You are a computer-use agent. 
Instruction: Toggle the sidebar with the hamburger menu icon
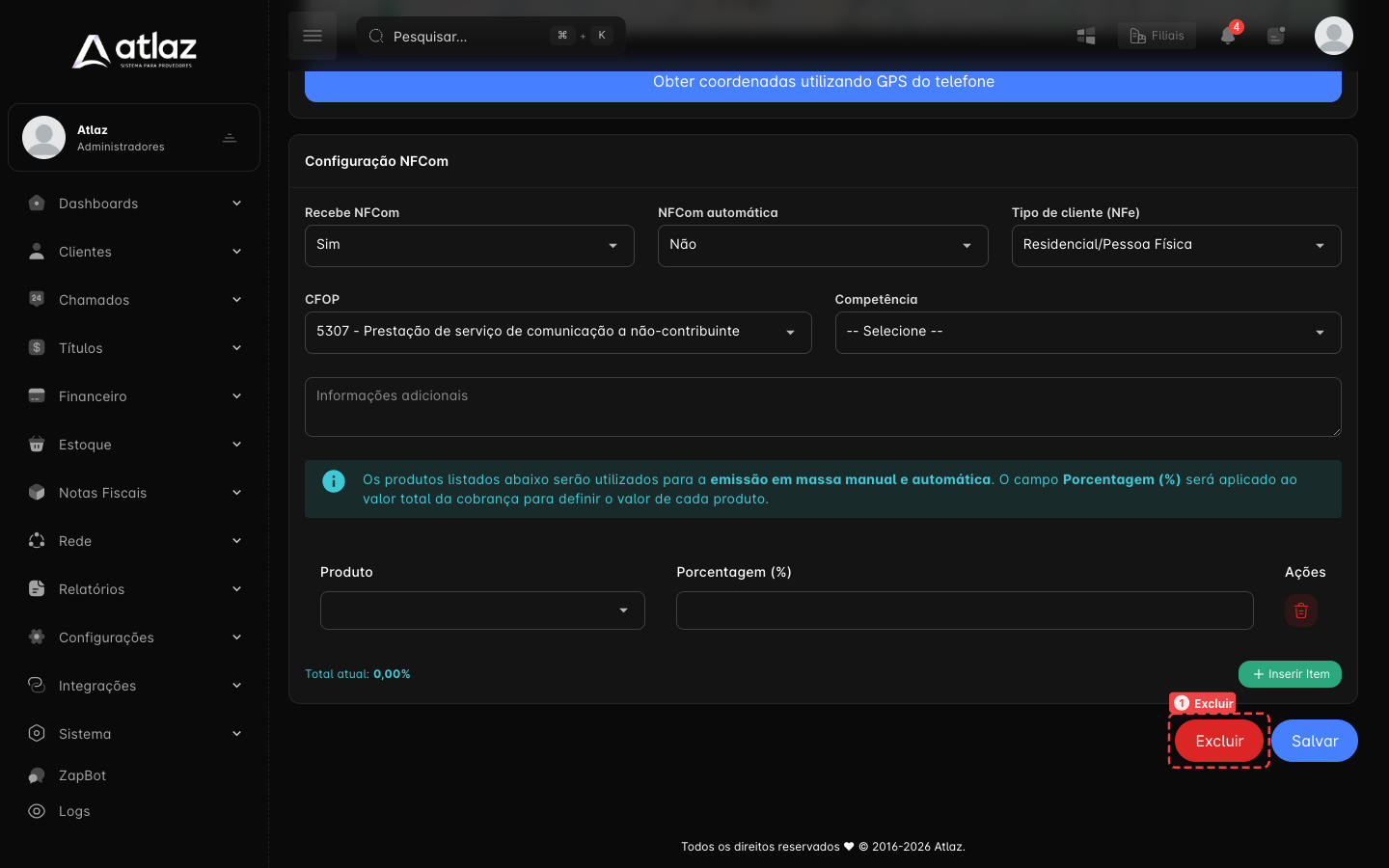[x=313, y=36]
